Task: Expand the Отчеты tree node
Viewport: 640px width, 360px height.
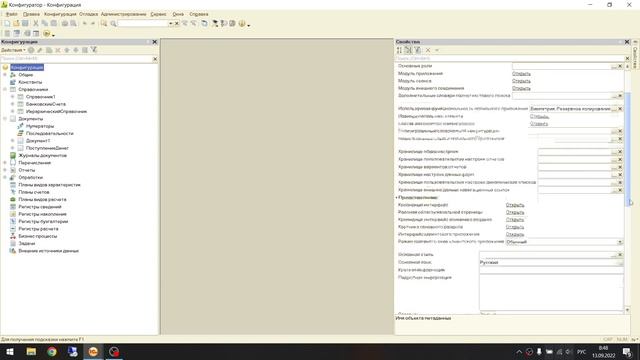Action: click(x=5, y=170)
